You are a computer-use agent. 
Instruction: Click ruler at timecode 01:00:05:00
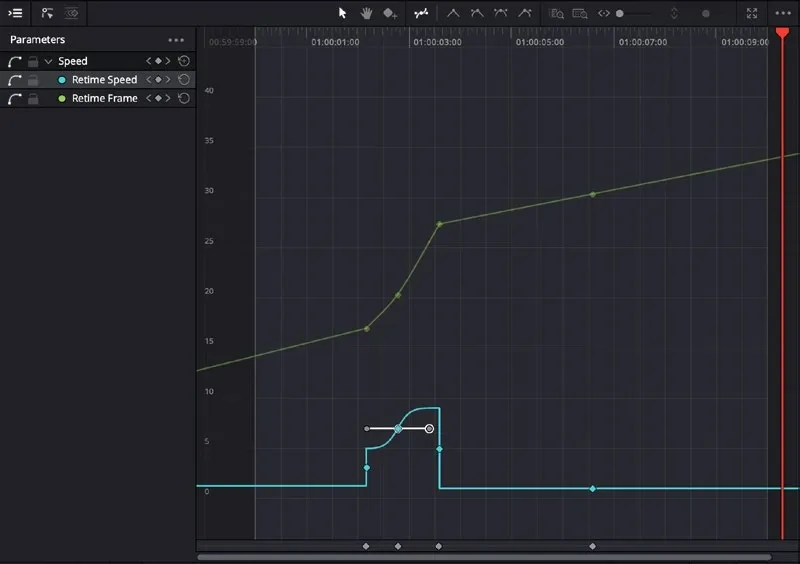[x=540, y=42]
